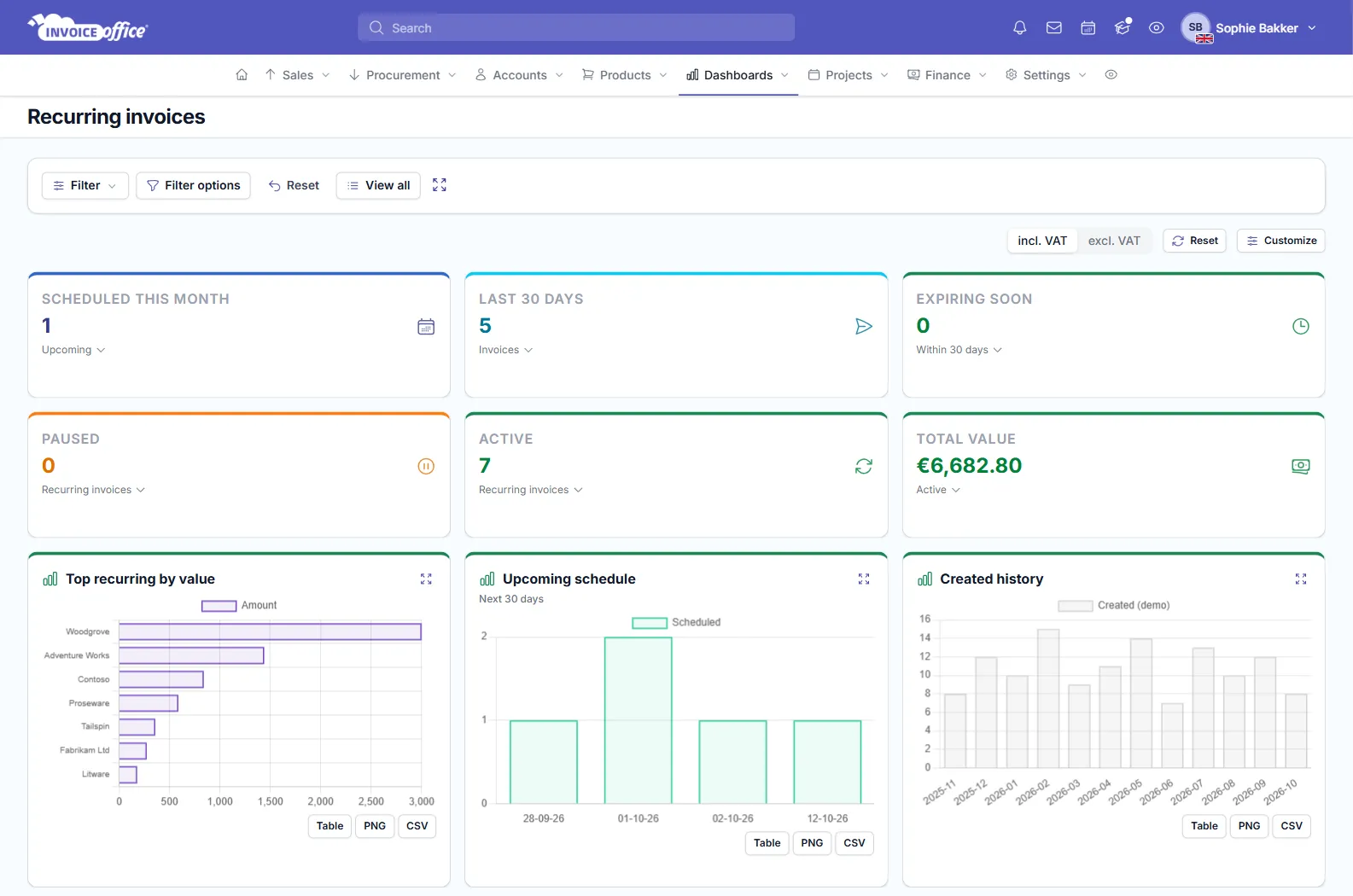The width and height of the screenshot is (1353, 896).
Task: Expand Upcoming schedule chart to fullscreen
Action: [864, 579]
